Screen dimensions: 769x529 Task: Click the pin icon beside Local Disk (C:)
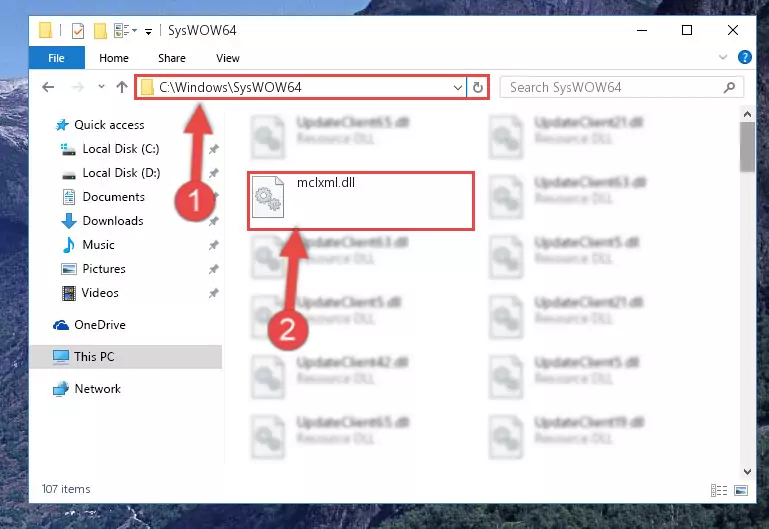click(213, 149)
